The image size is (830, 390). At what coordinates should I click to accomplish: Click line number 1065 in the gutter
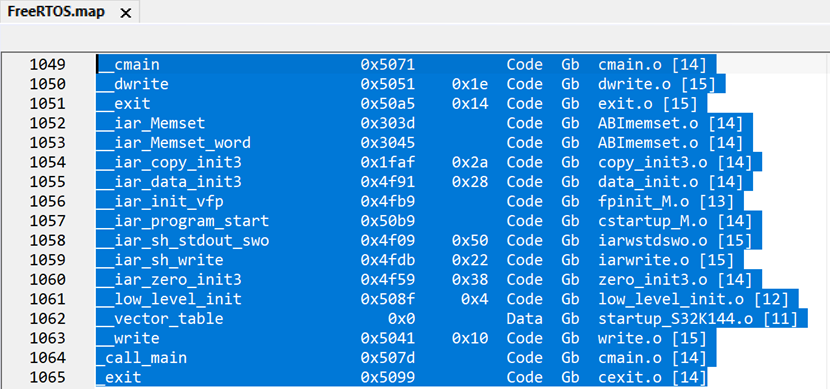coord(48,378)
